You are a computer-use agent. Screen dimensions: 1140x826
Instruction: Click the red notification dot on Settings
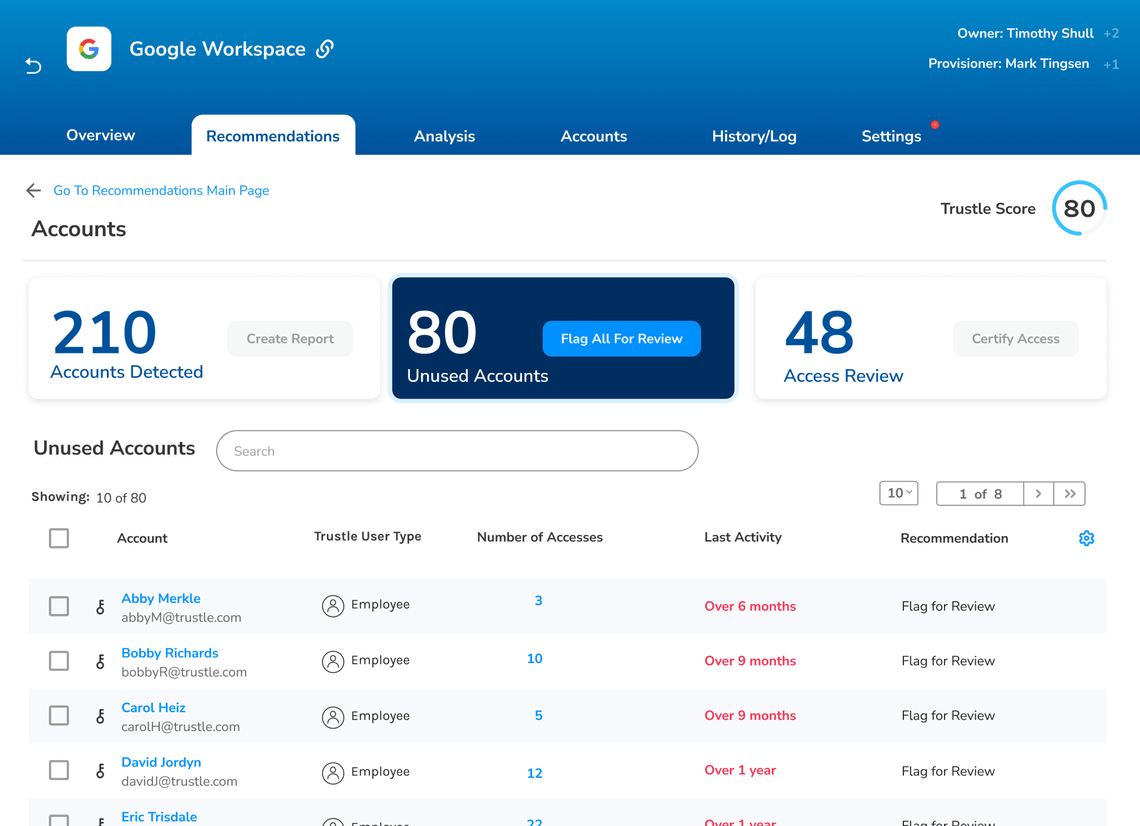tap(935, 125)
